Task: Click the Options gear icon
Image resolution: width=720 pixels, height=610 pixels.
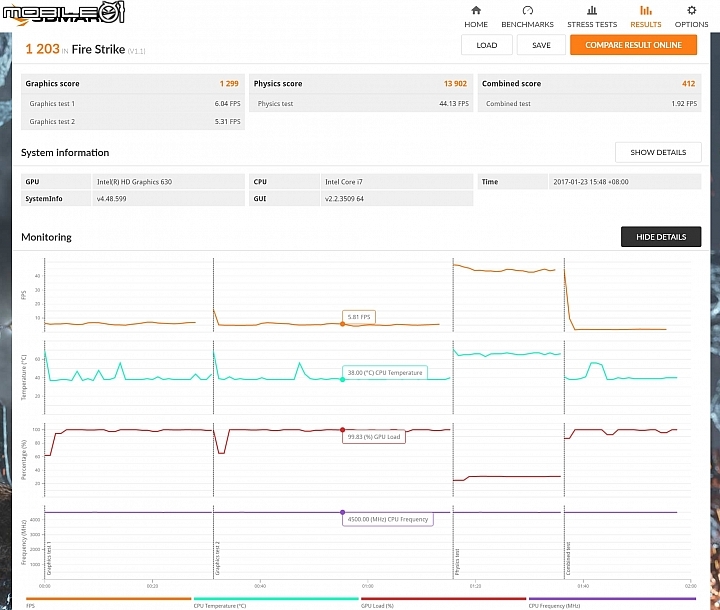Action: pyautogui.click(x=692, y=10)
